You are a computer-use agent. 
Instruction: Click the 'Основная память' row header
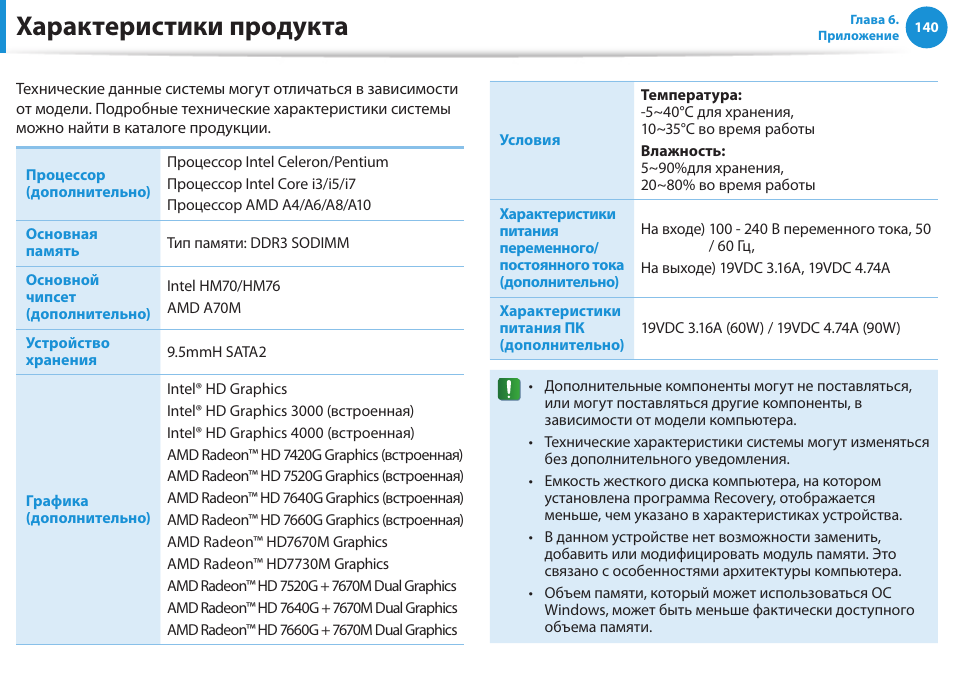coord(61,243)
